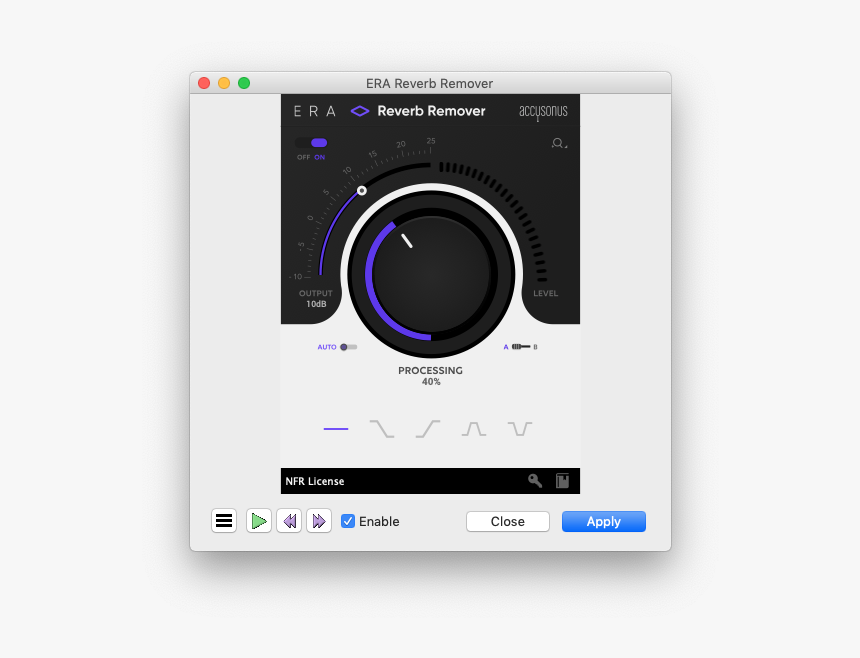Viewport: 860px width, 658px height.
Task: Uncheck the Enable checkbox
Action: pyautogui.click(x=348, y=521)
